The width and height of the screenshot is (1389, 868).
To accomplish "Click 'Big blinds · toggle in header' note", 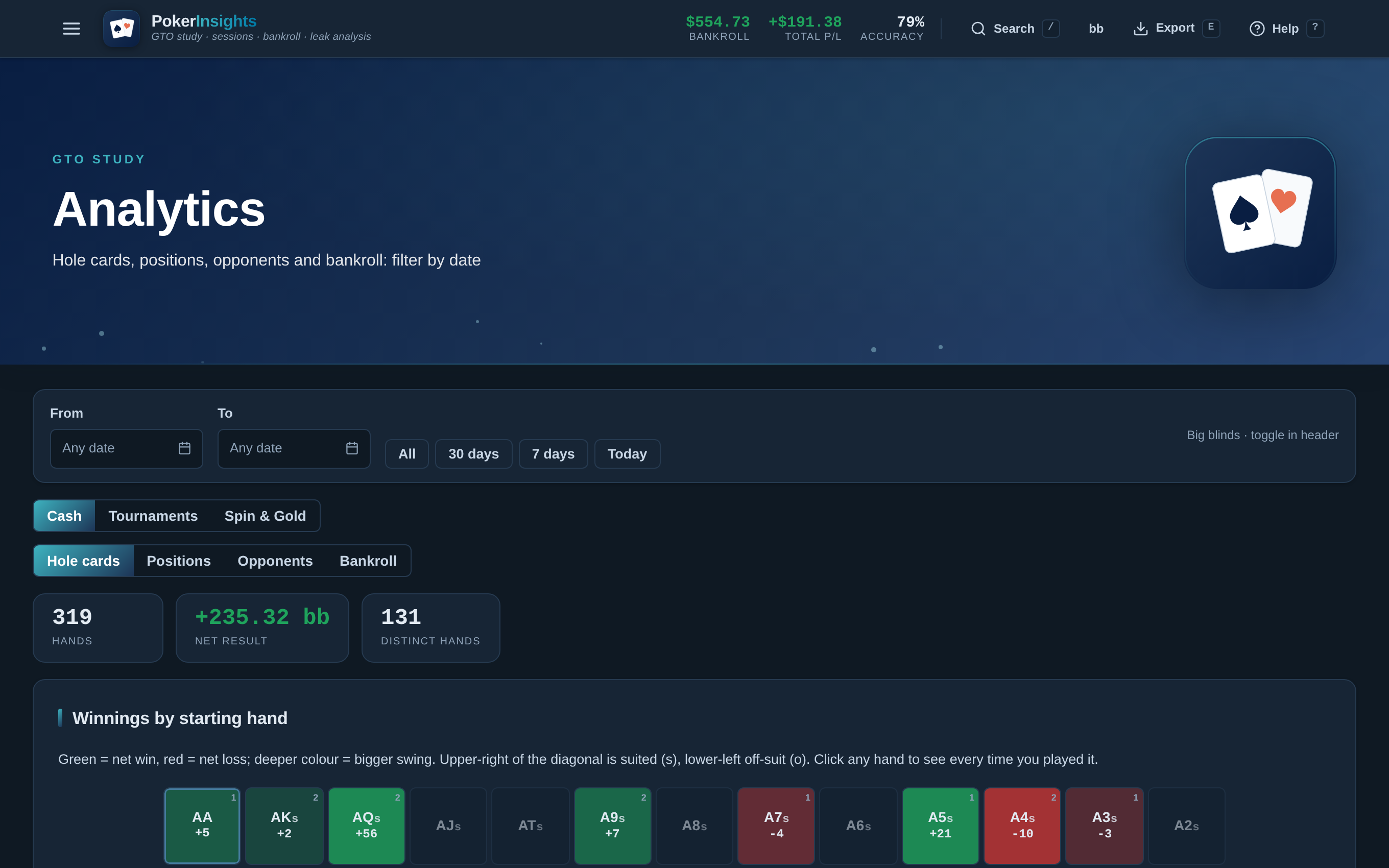I will click(x=1262, y=435).
